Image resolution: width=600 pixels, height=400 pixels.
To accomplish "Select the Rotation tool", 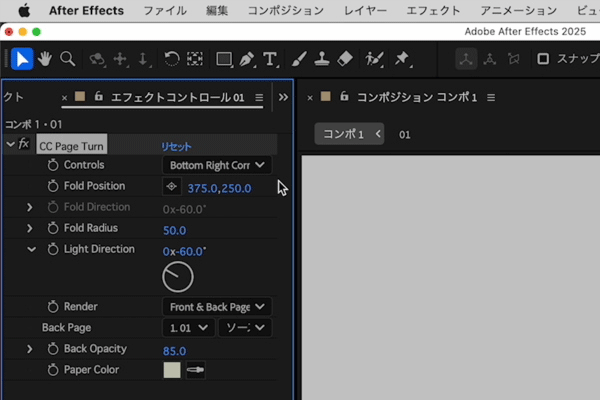I will [172, 59].
